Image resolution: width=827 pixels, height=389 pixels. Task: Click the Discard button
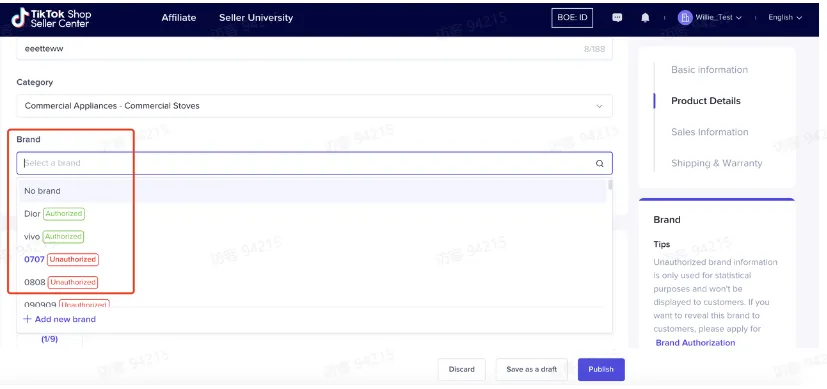461,369
